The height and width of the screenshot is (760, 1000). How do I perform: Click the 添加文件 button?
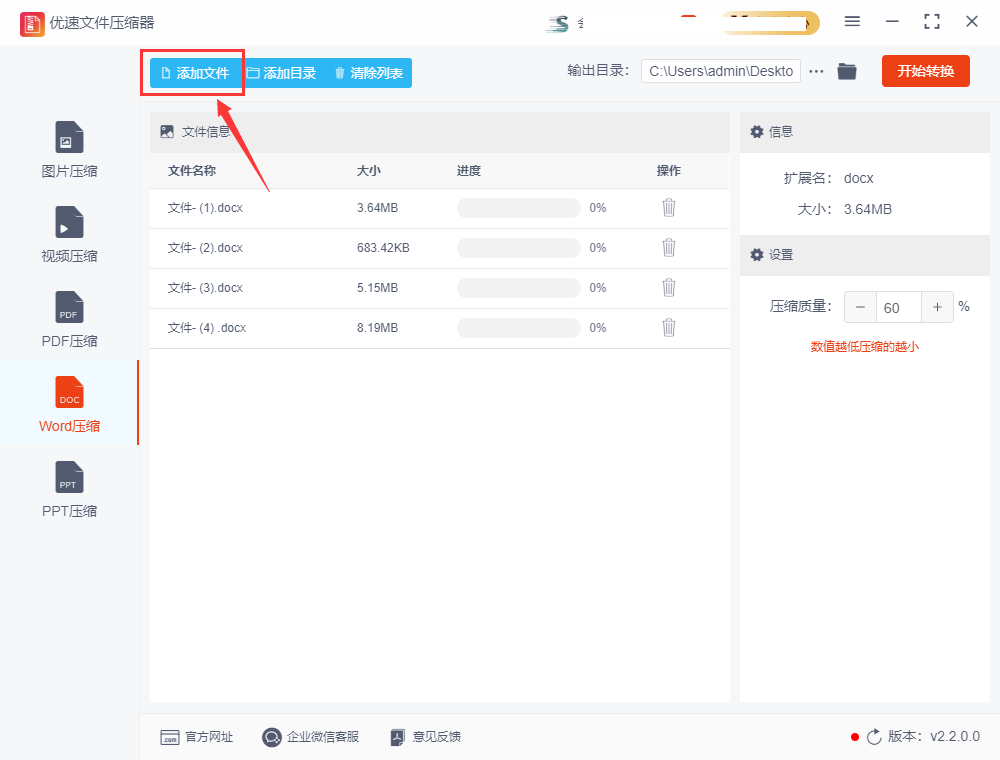pyautogui.click(x=196, y=73)
